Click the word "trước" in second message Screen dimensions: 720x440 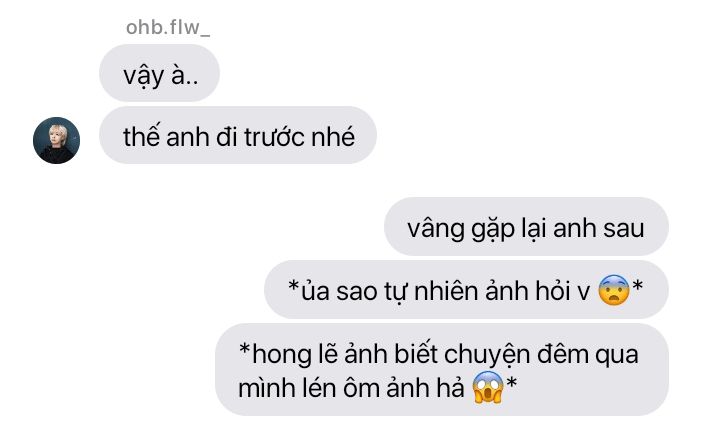274,137
